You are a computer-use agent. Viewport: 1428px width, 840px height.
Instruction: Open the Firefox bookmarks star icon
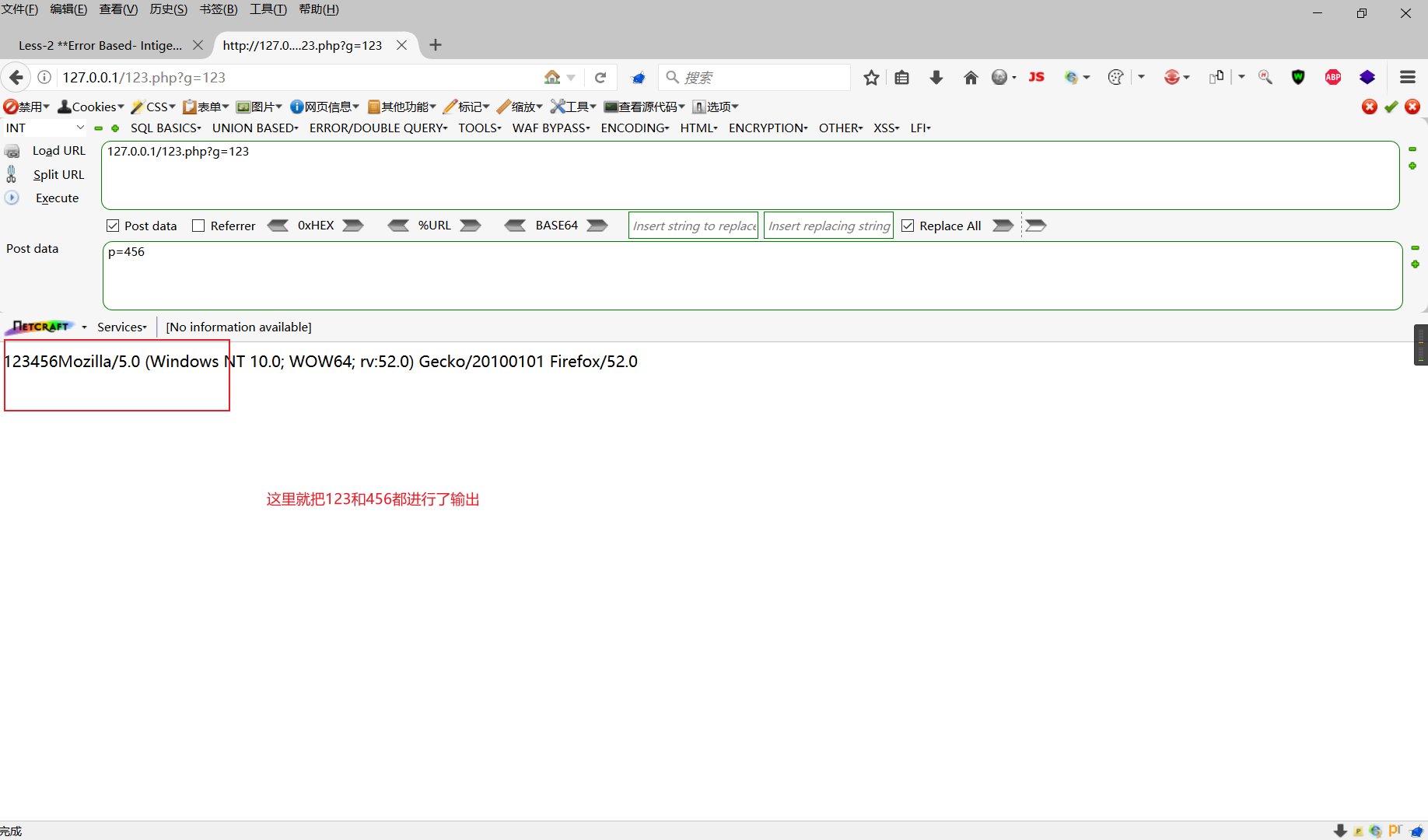click(870, 77)
